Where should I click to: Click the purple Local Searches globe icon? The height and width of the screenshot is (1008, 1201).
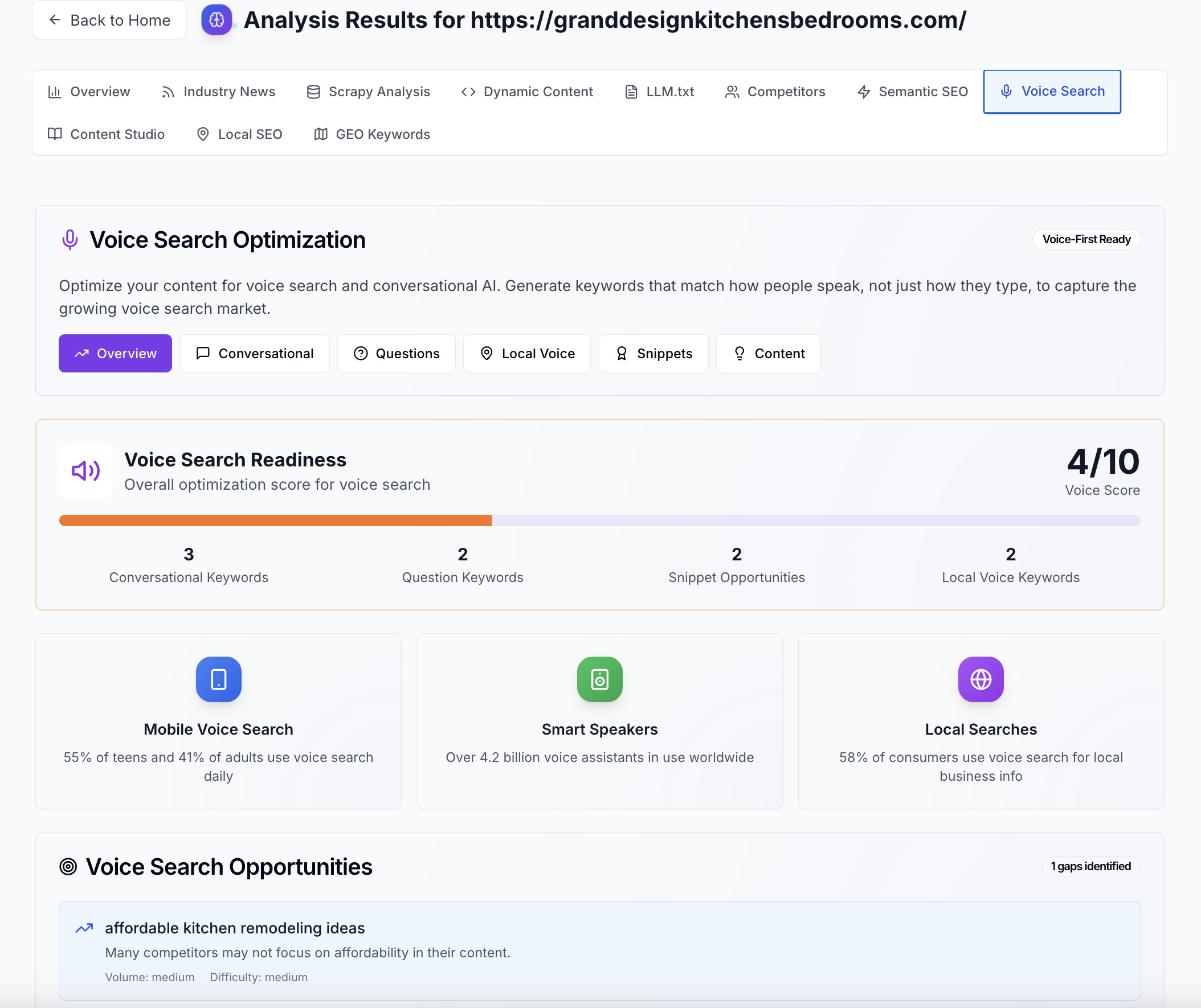coord(981,679)
